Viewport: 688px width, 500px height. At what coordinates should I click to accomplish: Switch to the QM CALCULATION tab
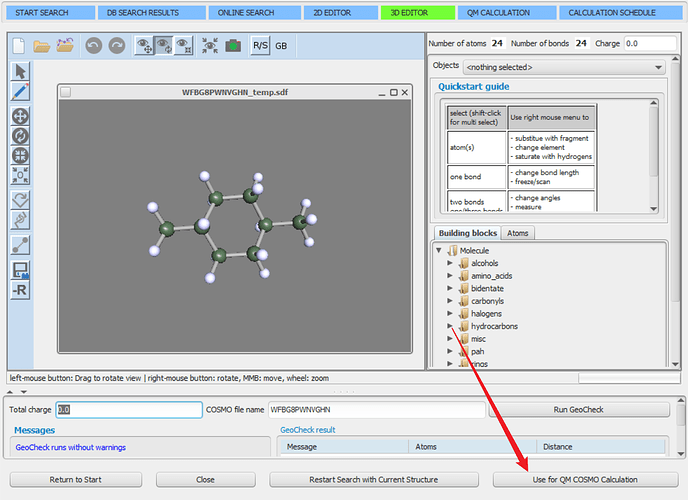(x=507, y=13)
